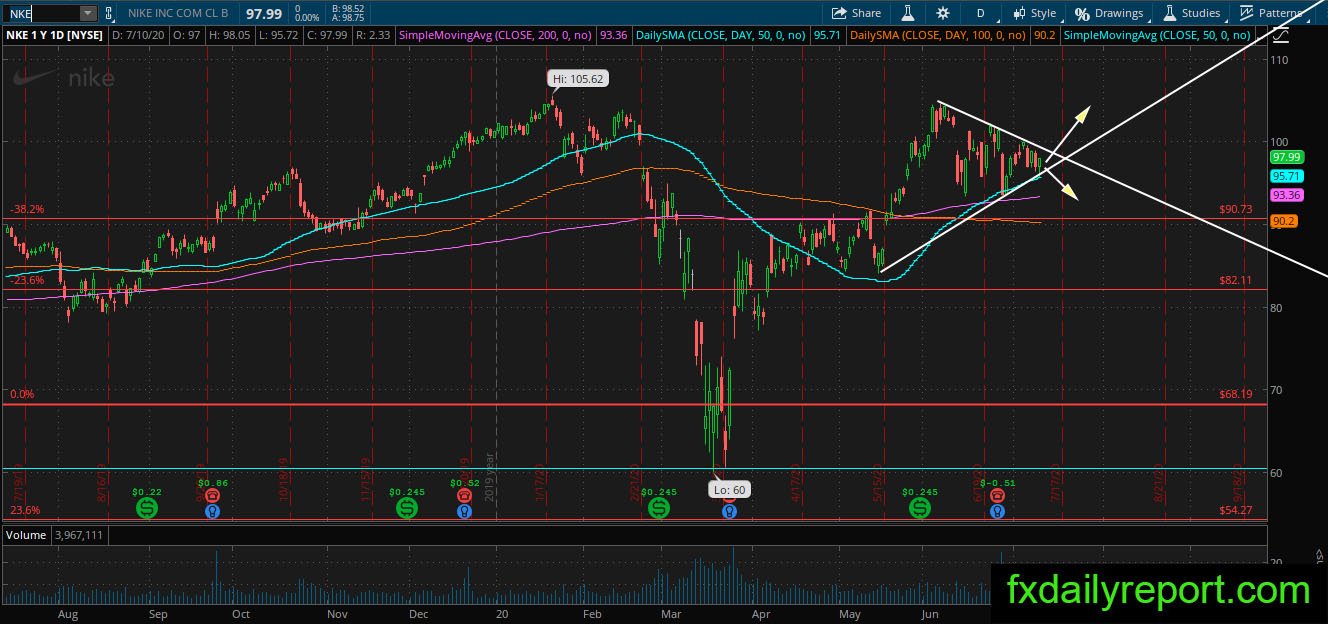Click the Lo: 60 price bubble
The image size is (1328, 624).
(728, 489)
